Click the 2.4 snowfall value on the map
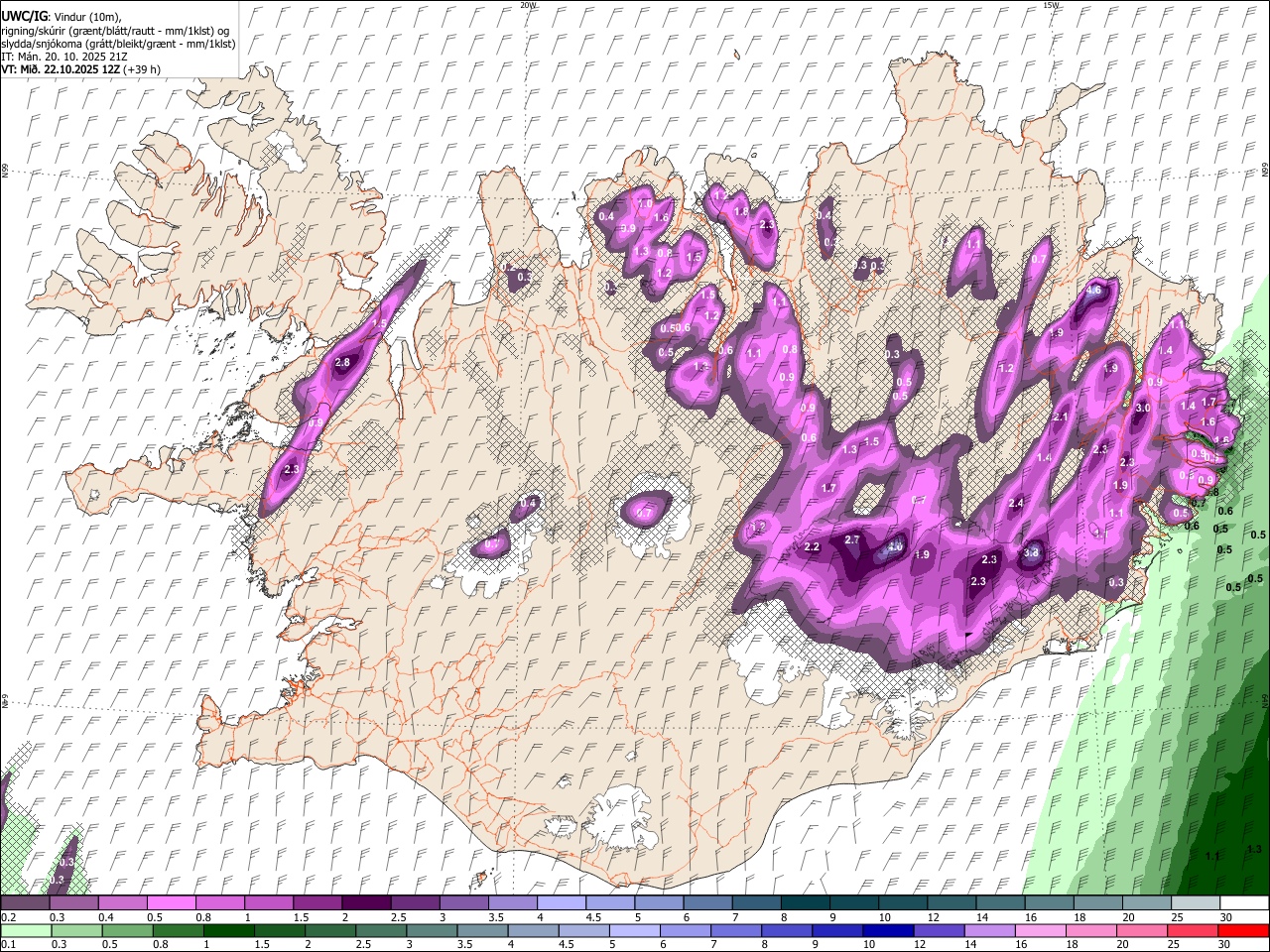 click(1016, 504)
